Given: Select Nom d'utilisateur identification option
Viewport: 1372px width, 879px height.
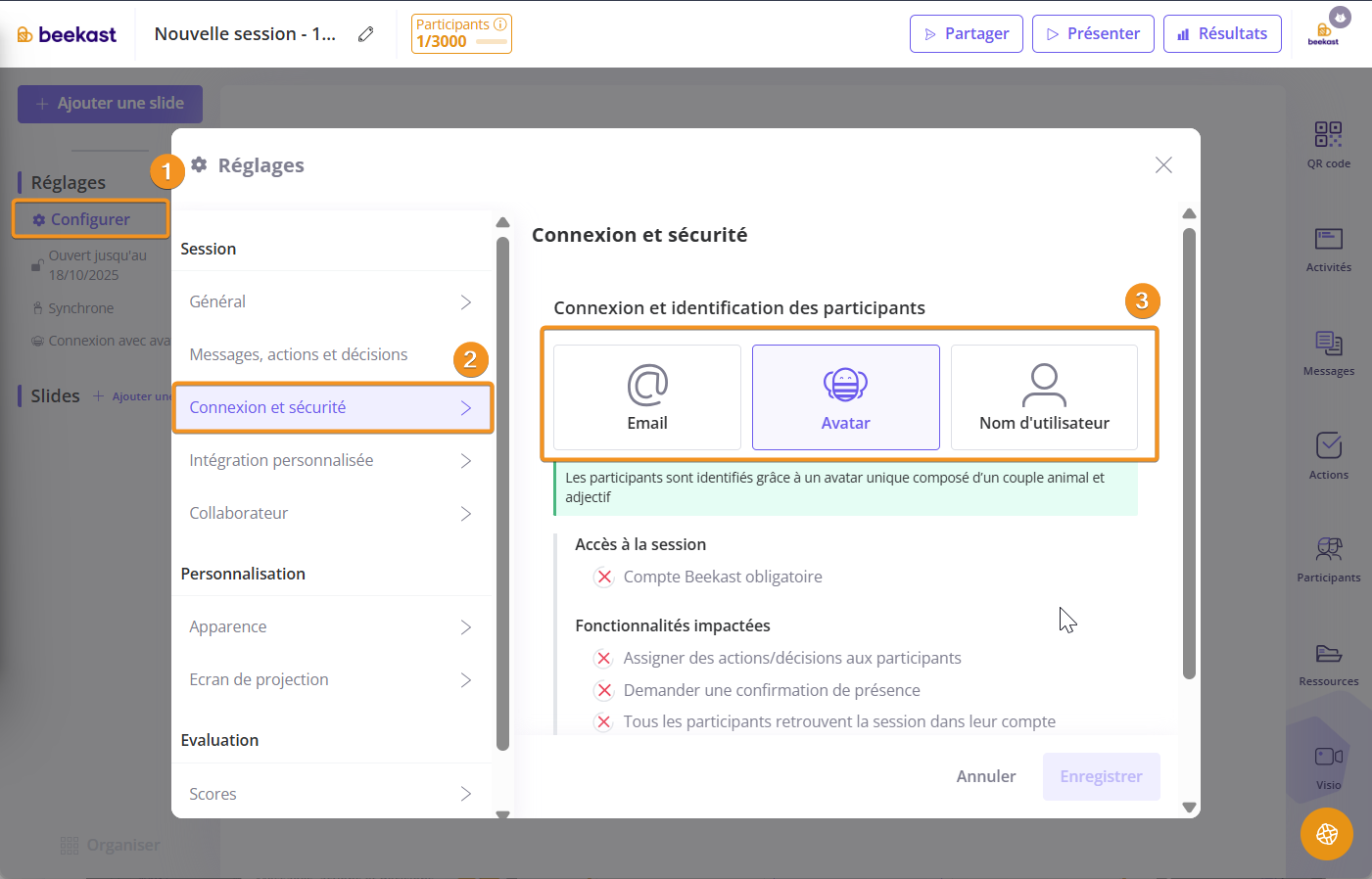Looking at the screenshot, I should pos(1044,397).
